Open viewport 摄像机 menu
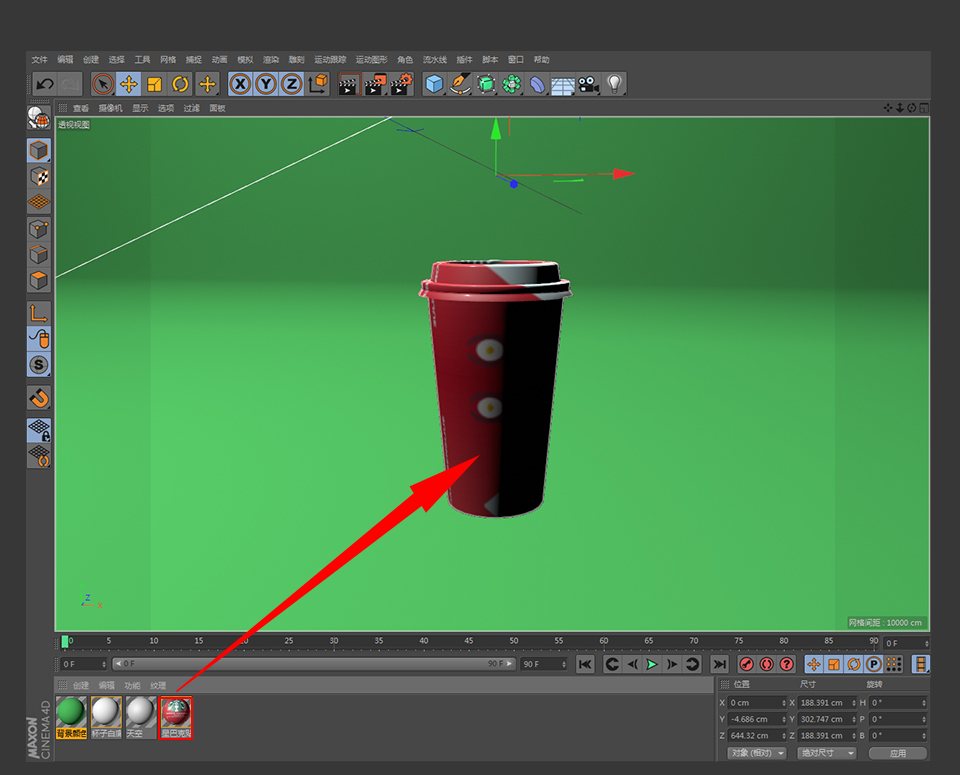The width and height of the screenshot is (960, 775). click(x=110, y=108)
